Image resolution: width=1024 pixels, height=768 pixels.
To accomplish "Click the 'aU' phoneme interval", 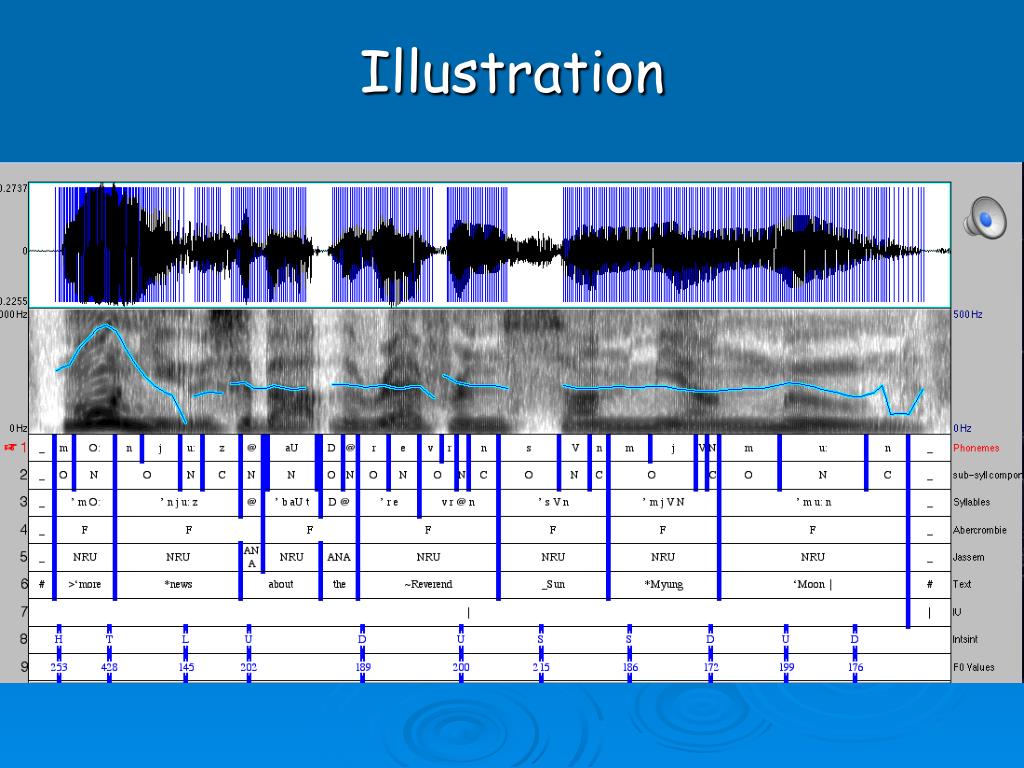I will (291, 448).
